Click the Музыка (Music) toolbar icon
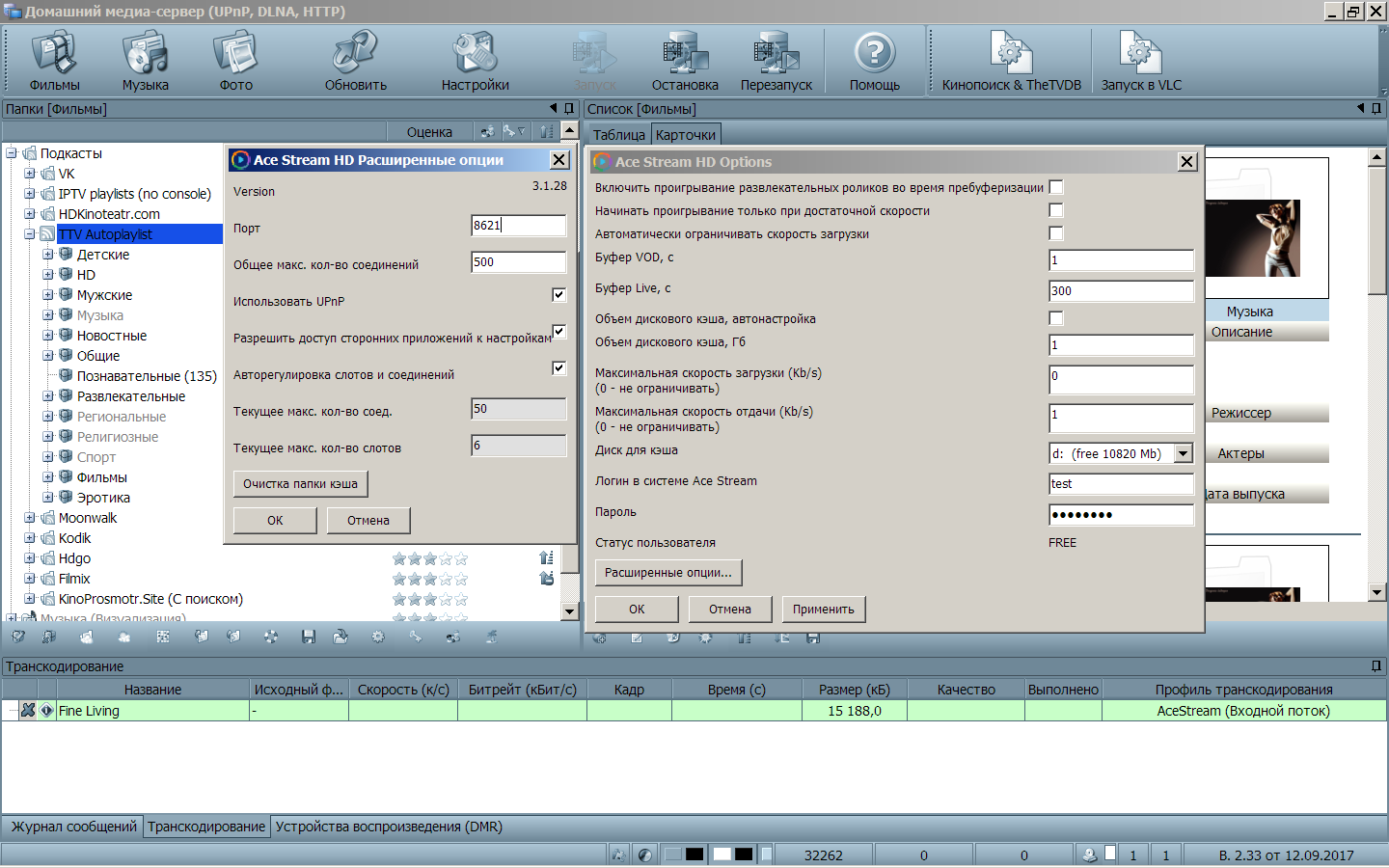This screenshot has height=868, width=1389. pos(145,61)
